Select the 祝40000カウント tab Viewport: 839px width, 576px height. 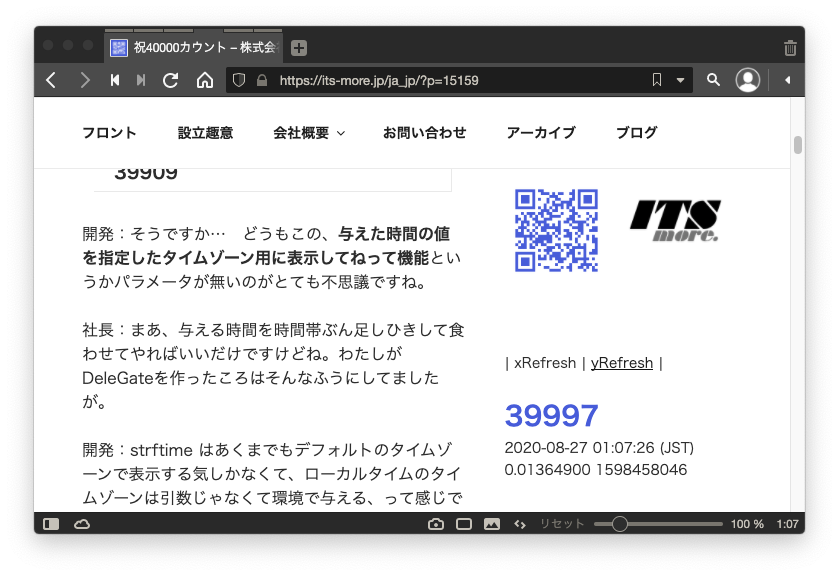point(195,48)
